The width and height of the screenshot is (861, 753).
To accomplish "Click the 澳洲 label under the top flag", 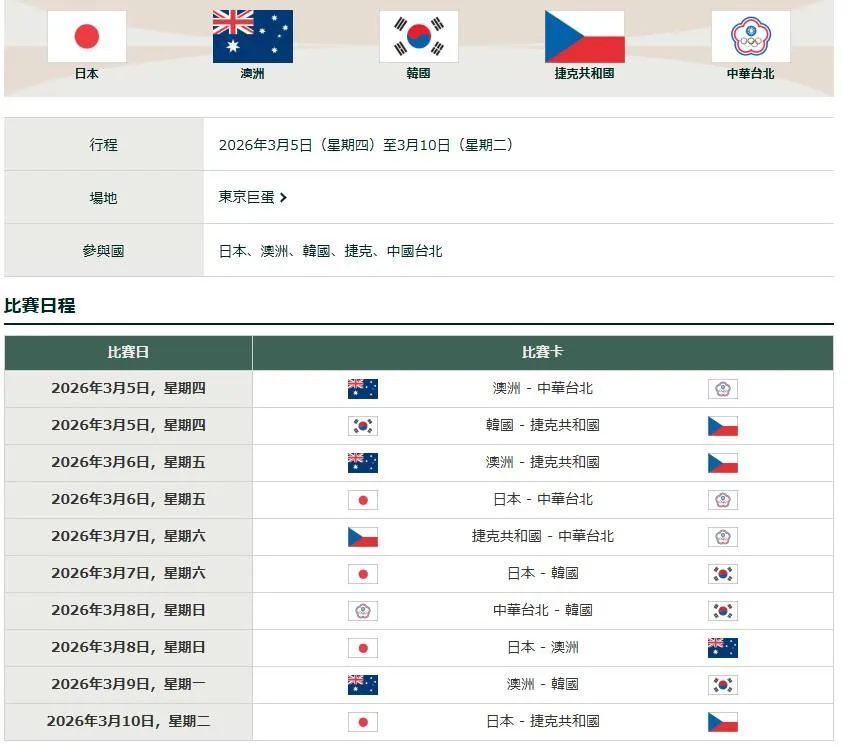I will pos(253,74).
